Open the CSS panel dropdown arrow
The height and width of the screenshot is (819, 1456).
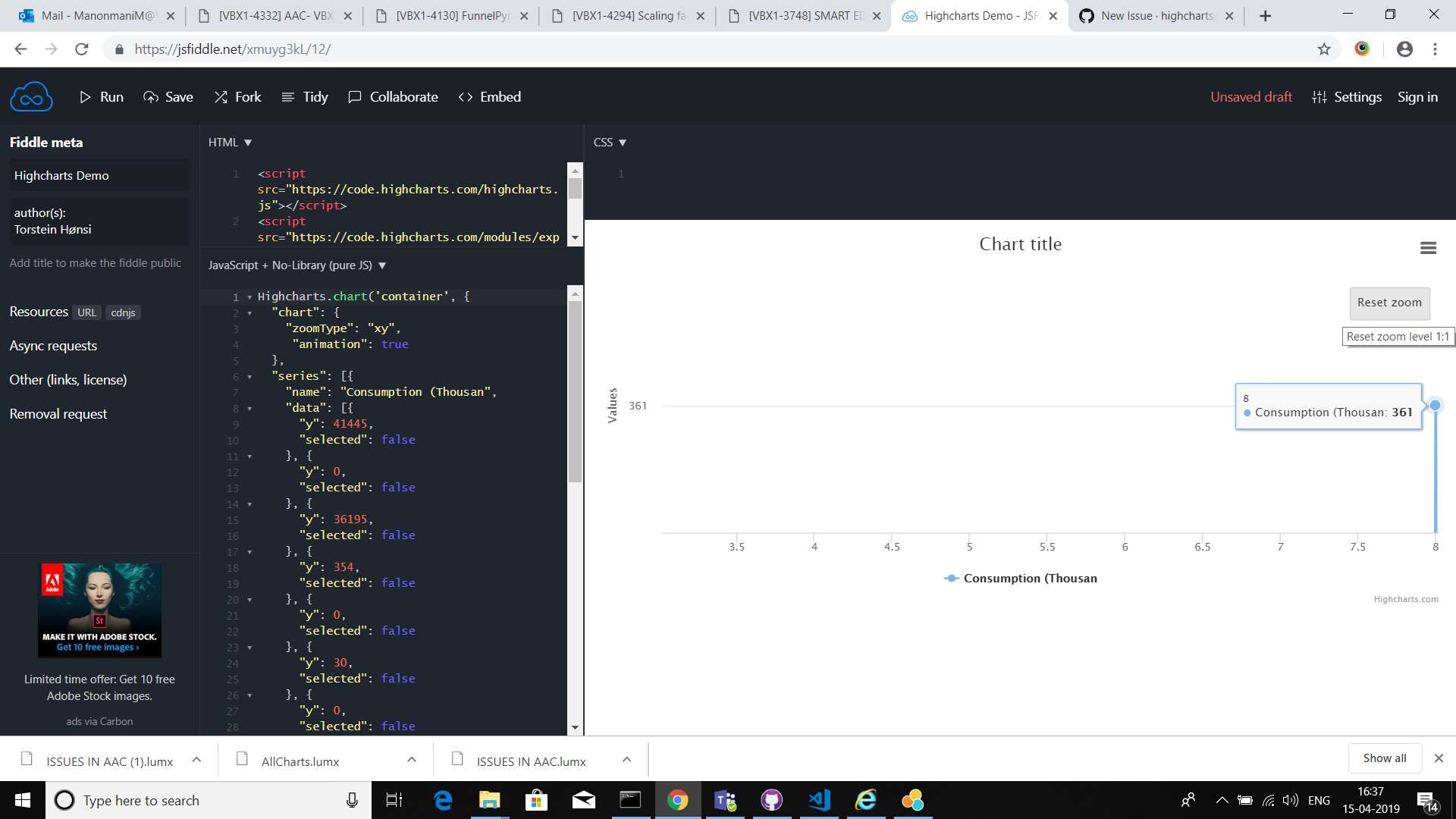tap(623, 142)
